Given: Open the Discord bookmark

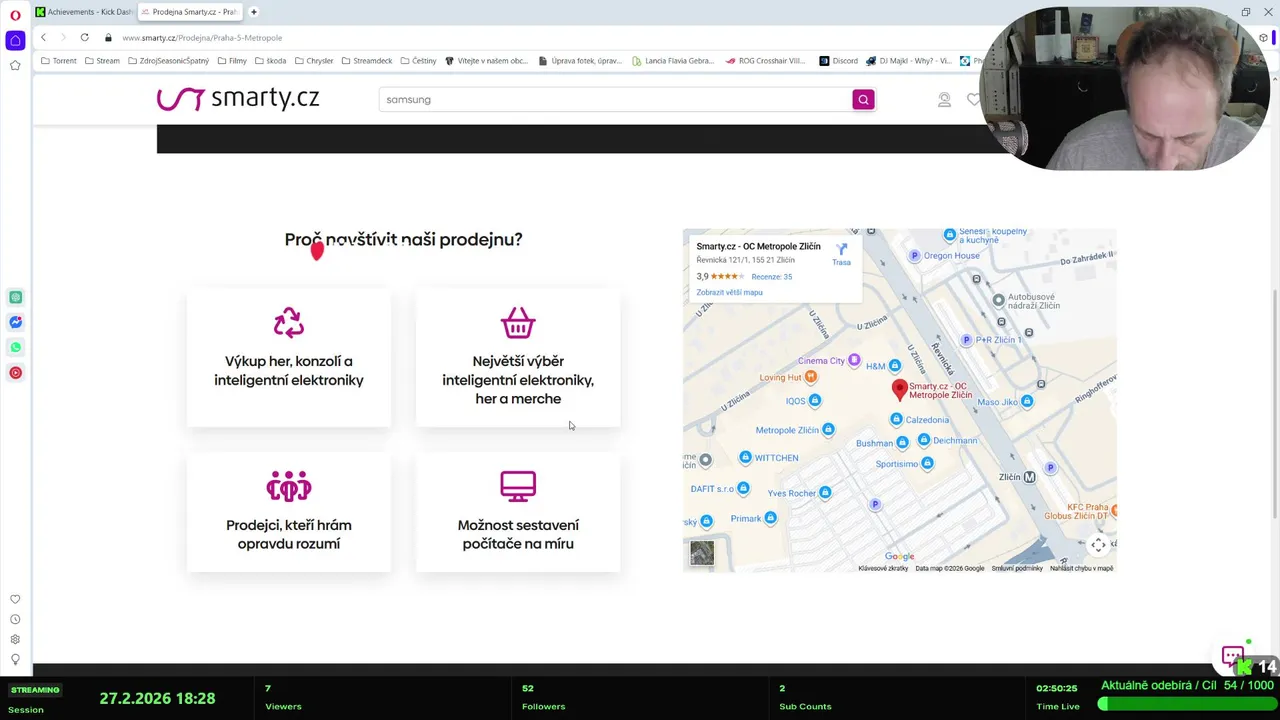Looking at the screenshot, I should tap(838, 61).
